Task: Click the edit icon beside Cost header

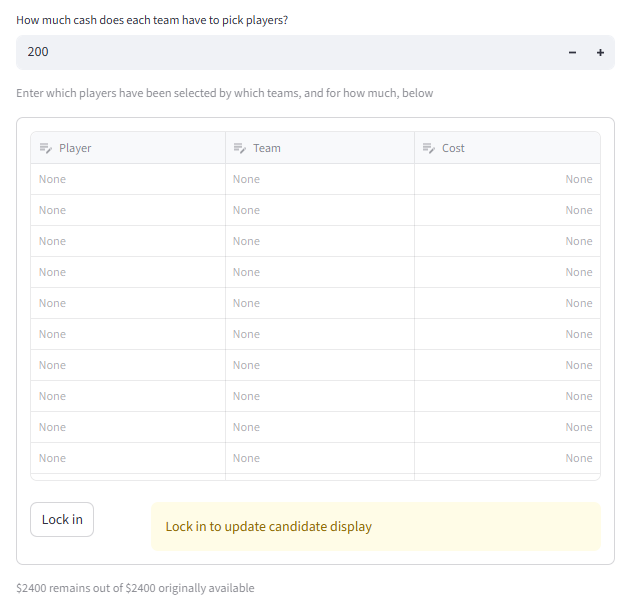Action: [428, 148]
